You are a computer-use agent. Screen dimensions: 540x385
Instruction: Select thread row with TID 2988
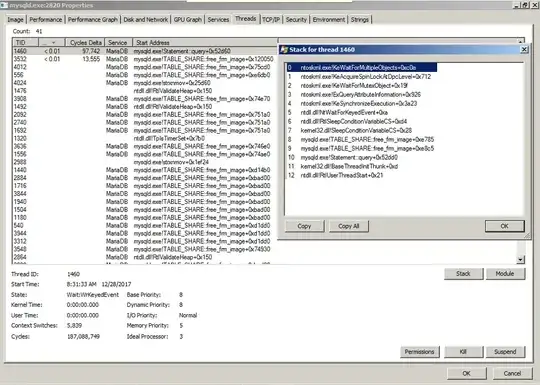pos(145,162)
